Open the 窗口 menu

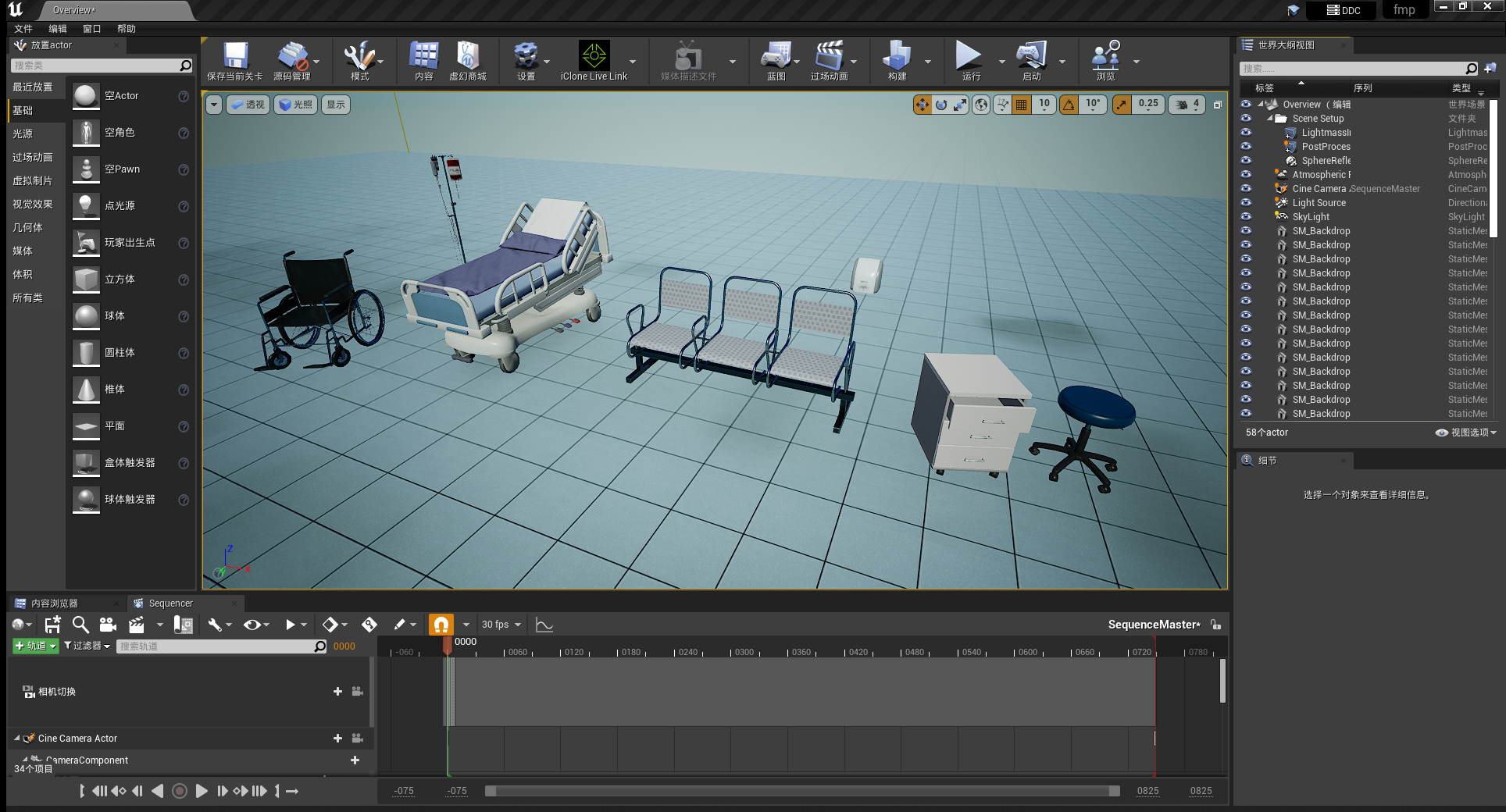pos(91,28)
